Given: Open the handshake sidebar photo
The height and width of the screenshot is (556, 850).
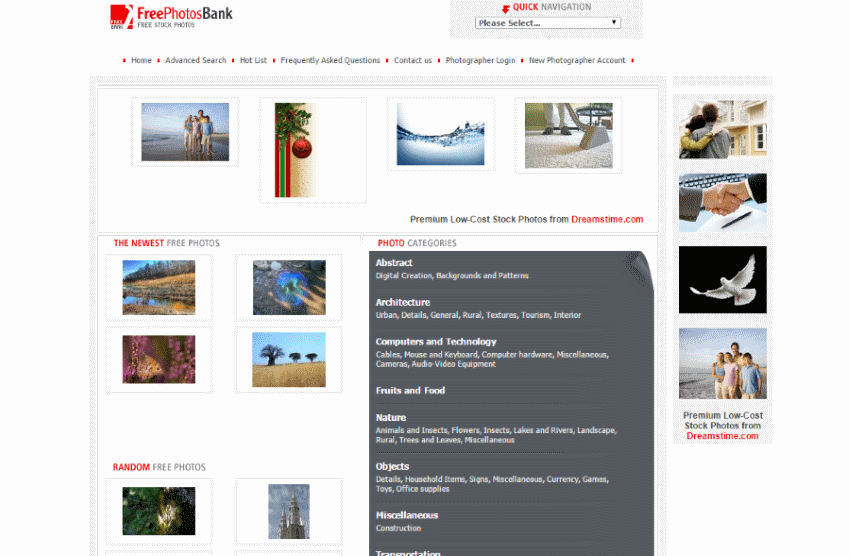Looking at the screenshot, I should [x=723, y=203].
